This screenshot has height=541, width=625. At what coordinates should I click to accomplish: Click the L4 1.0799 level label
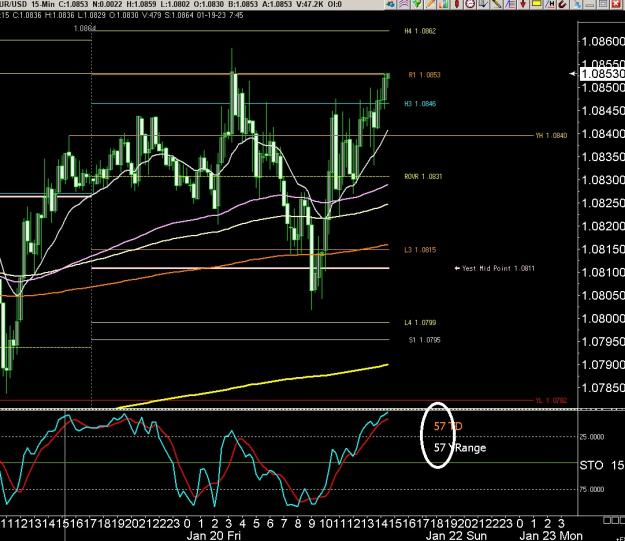(420, 323)
